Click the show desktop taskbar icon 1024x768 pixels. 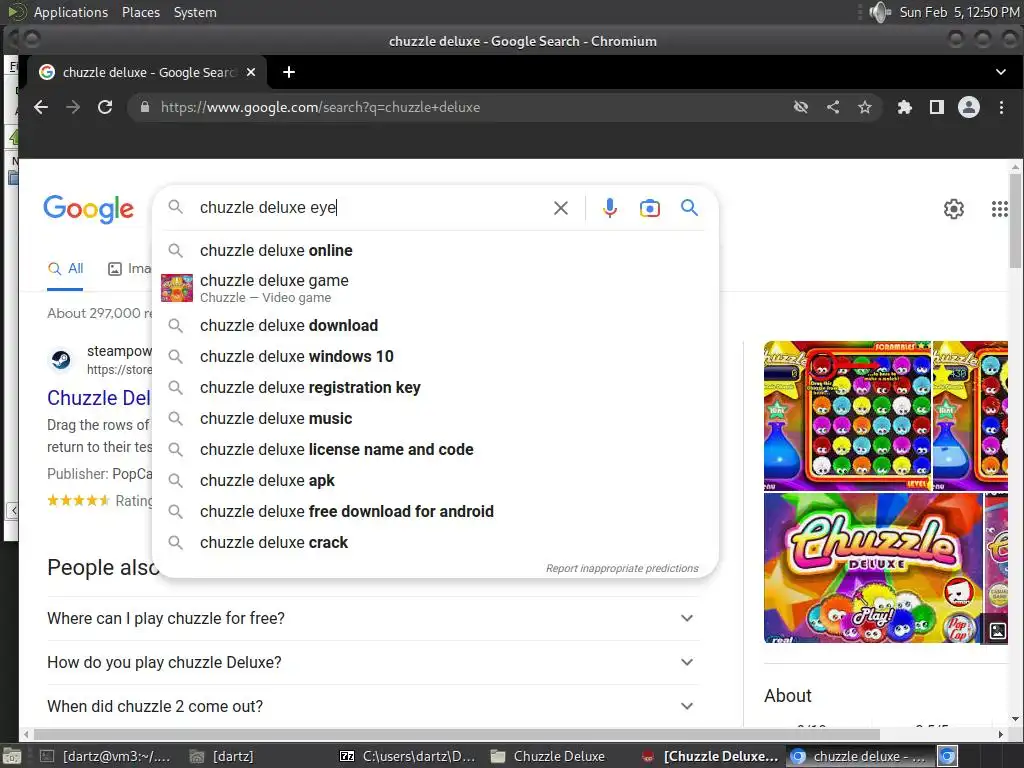pyautogui.click(x=12, y=756)
